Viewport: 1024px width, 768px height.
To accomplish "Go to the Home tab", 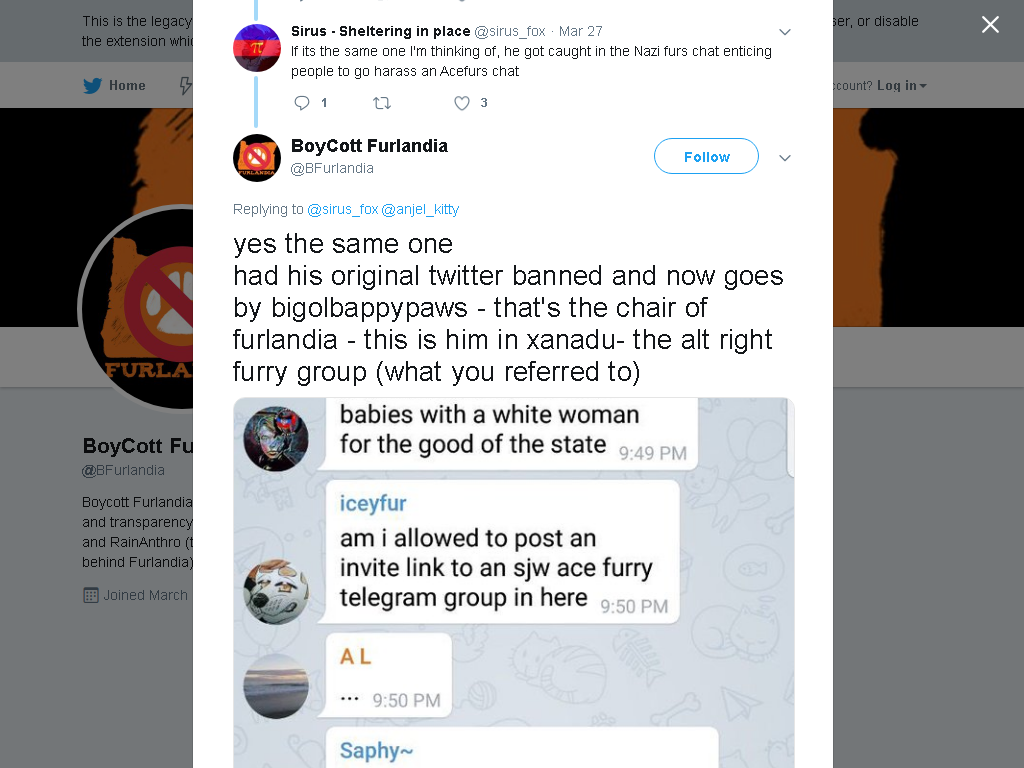I will tap(114, 86).
